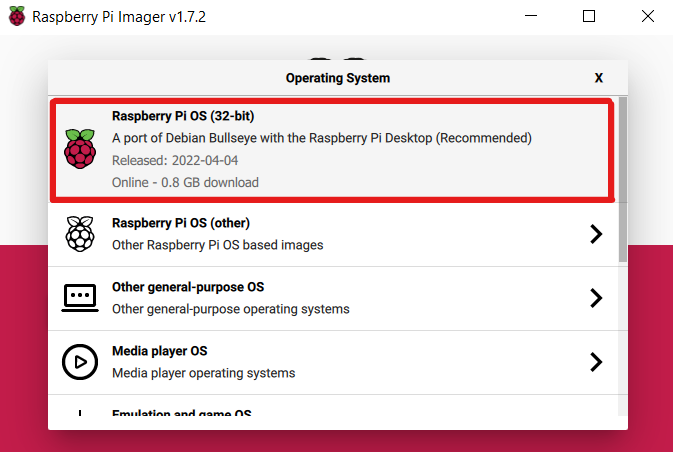
Task: Minimize the Raspberry Pi Imager window
Action: click(531, 16)
